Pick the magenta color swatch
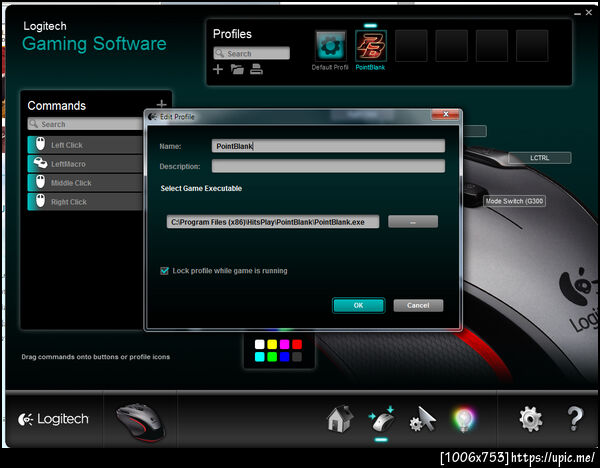 tap(285, 344)
